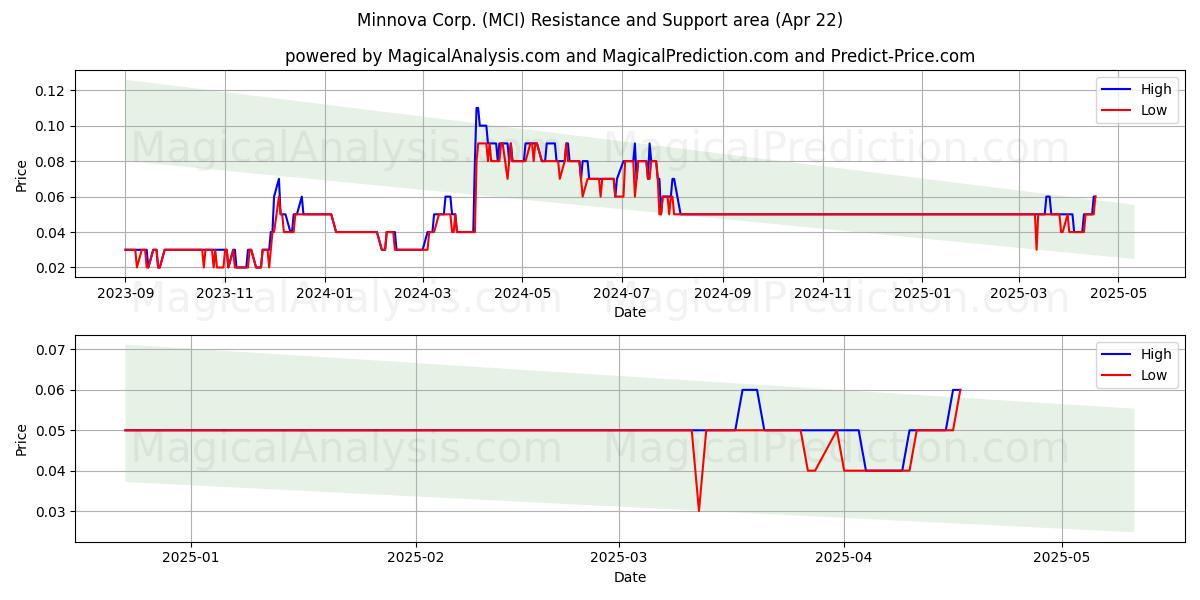Click the 2025-05 tick label on bottom chart
1200x600 pixels.
[x=1062, y=559]
